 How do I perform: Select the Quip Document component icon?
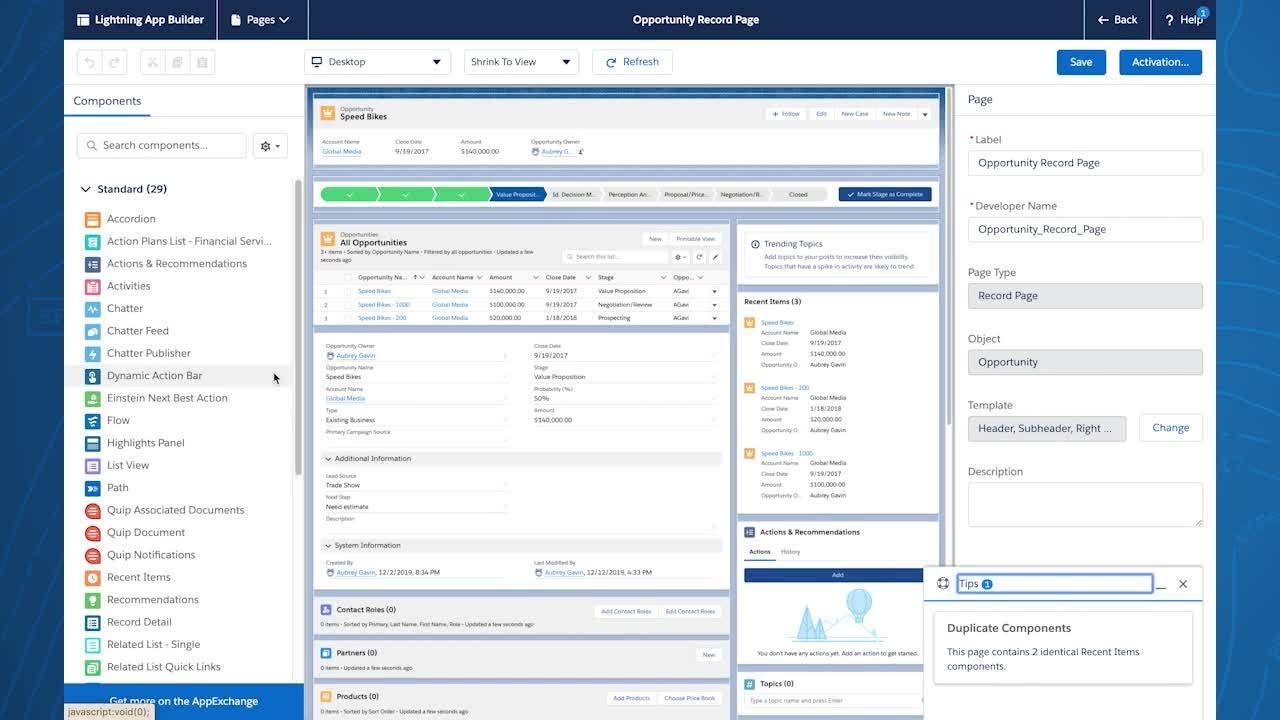tap(92, 532)
